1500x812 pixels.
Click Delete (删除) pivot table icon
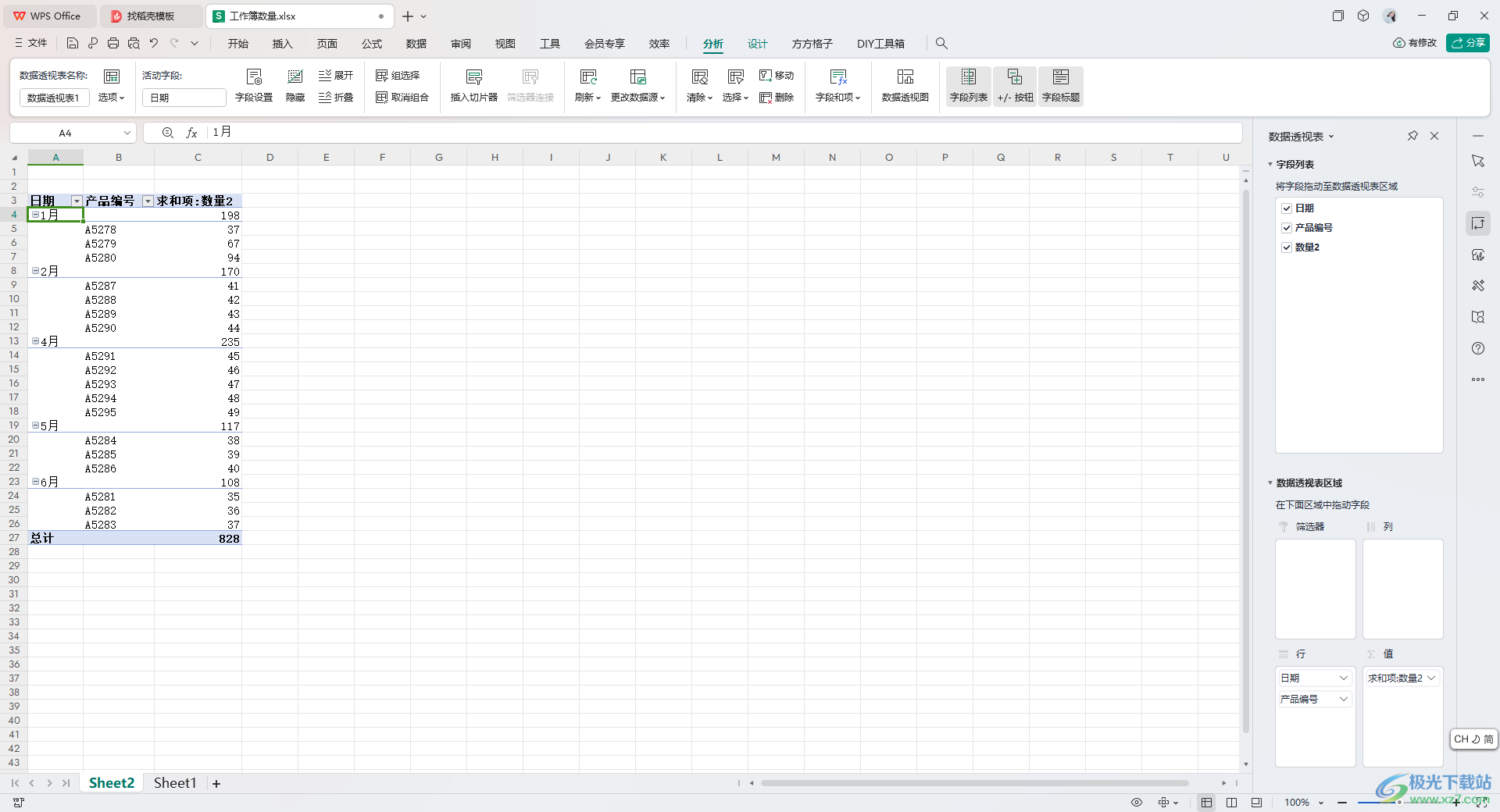pos(777,98)
